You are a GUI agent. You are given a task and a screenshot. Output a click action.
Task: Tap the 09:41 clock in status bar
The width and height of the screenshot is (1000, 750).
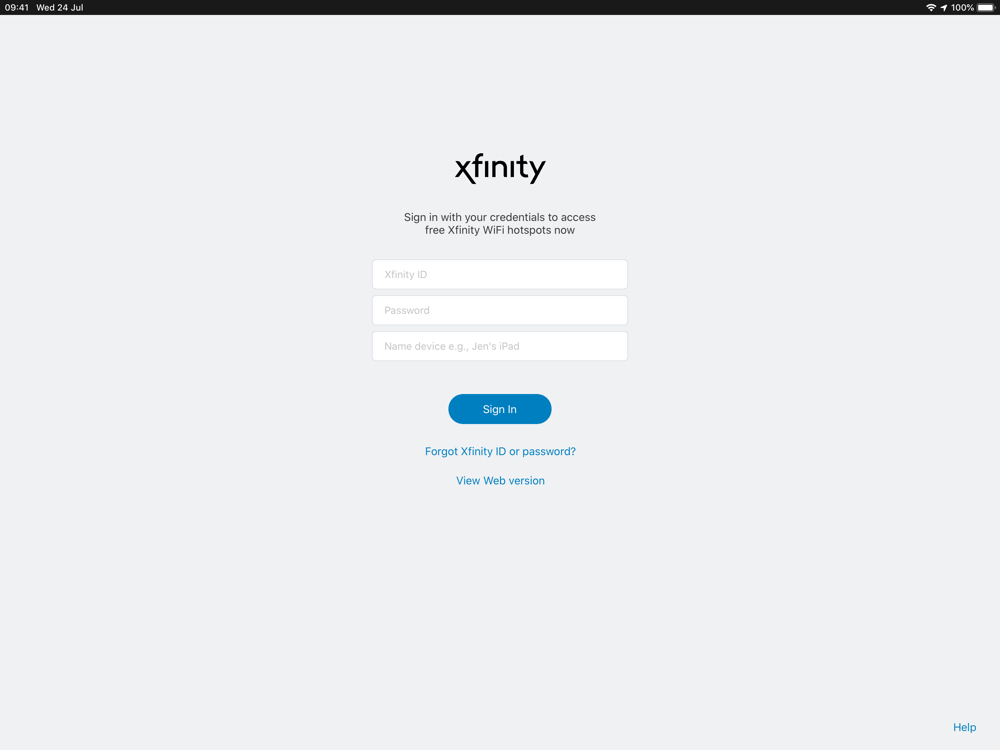point(17,8)
